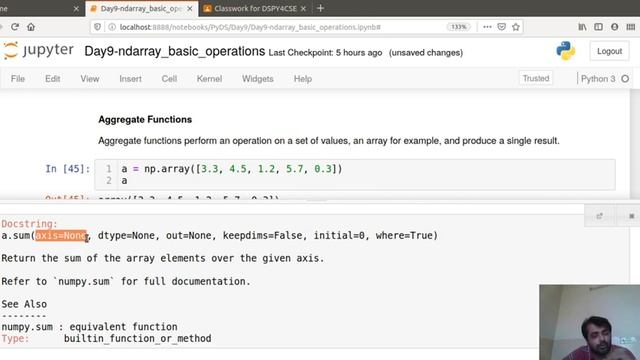The width and height of the screenshot is (640, 360).
Task: Open the pager in a new window icon
Action: point(599,216)
